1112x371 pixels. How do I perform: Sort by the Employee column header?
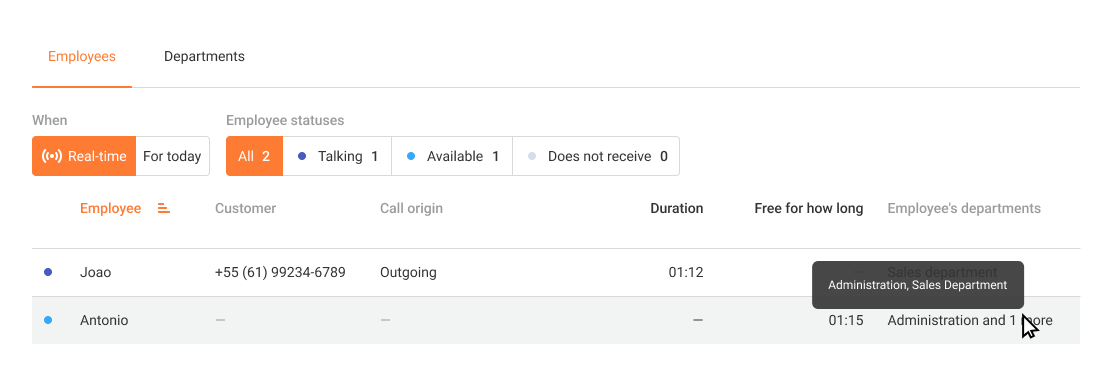pyautogui.click(x=111, y=209)
